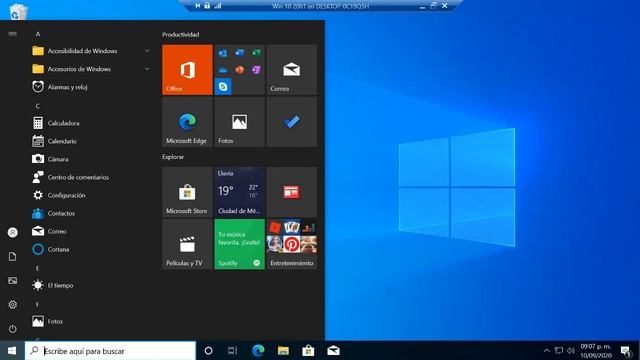Screen dimensions: 640x360
Task: Open Contactos from app list
Action: [92, 213]
